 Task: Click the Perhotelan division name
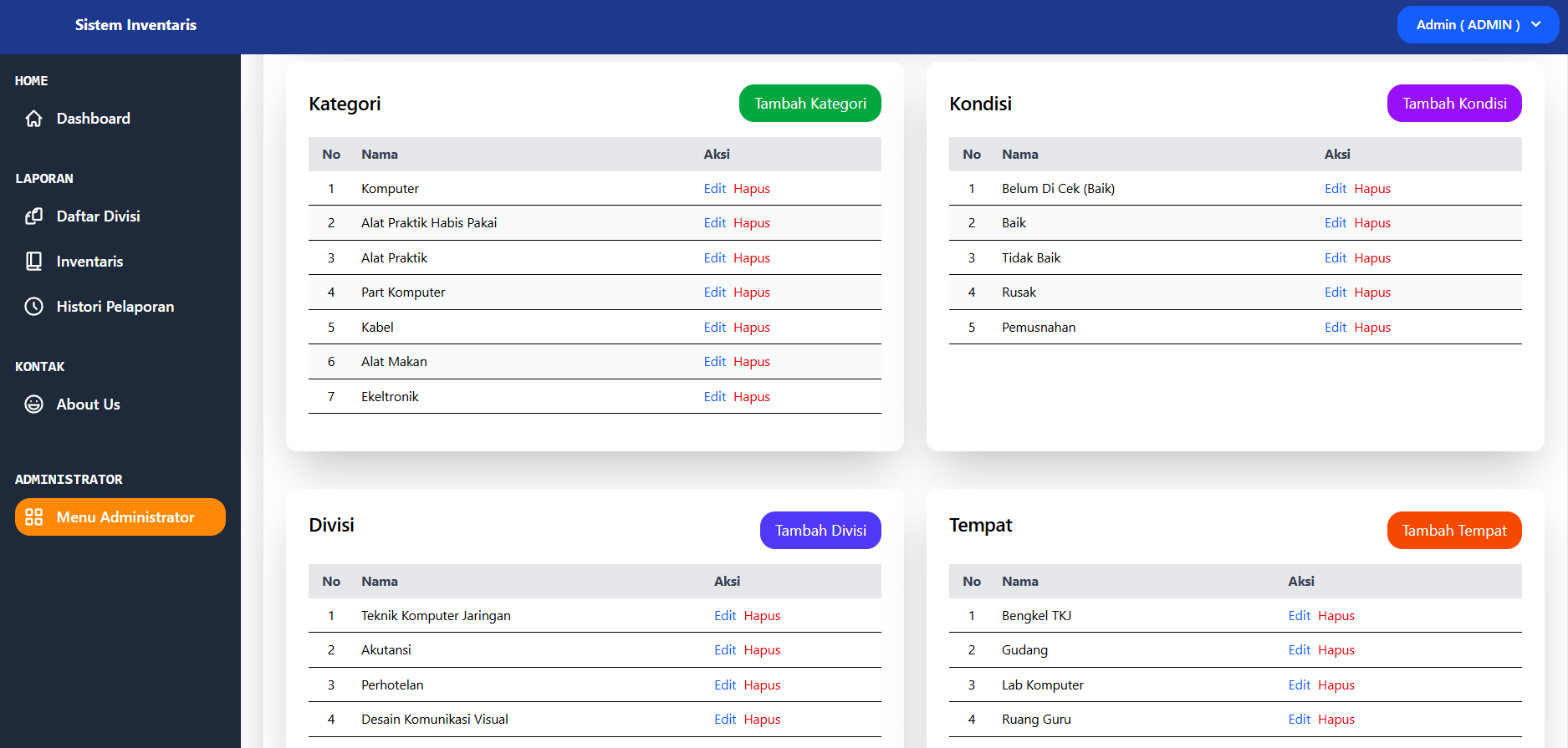(x=392, y=685)
